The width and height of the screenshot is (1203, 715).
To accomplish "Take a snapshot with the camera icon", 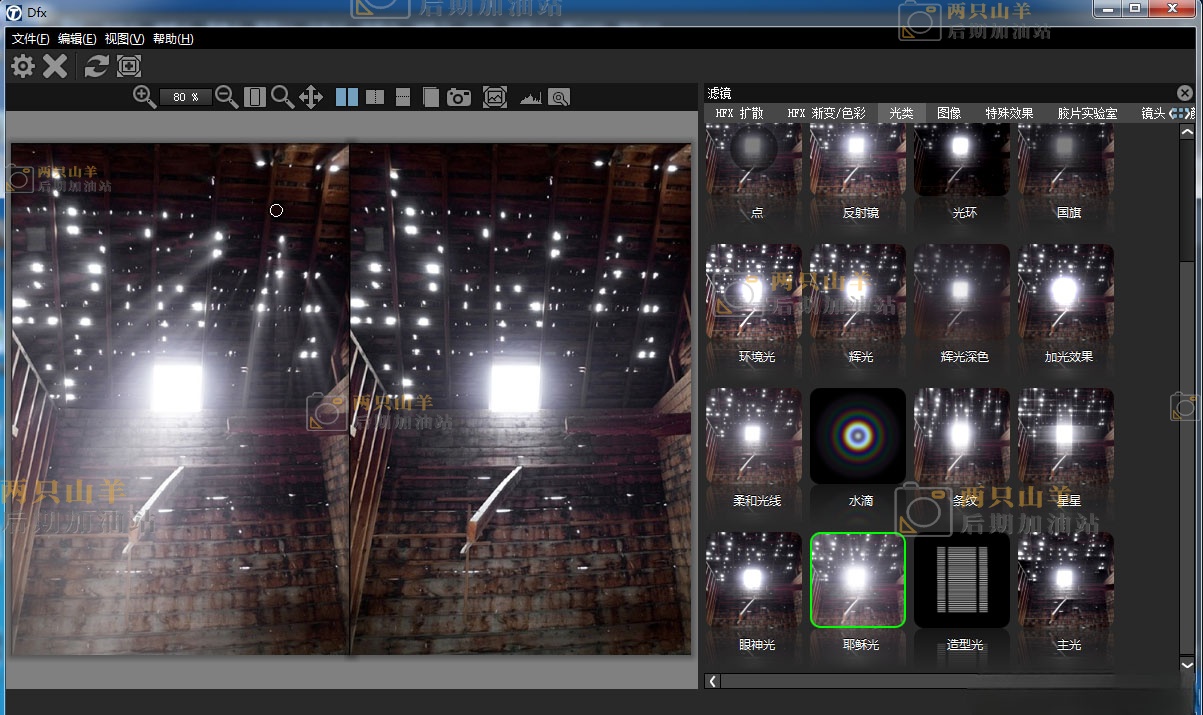I will [x=459, y=97].
